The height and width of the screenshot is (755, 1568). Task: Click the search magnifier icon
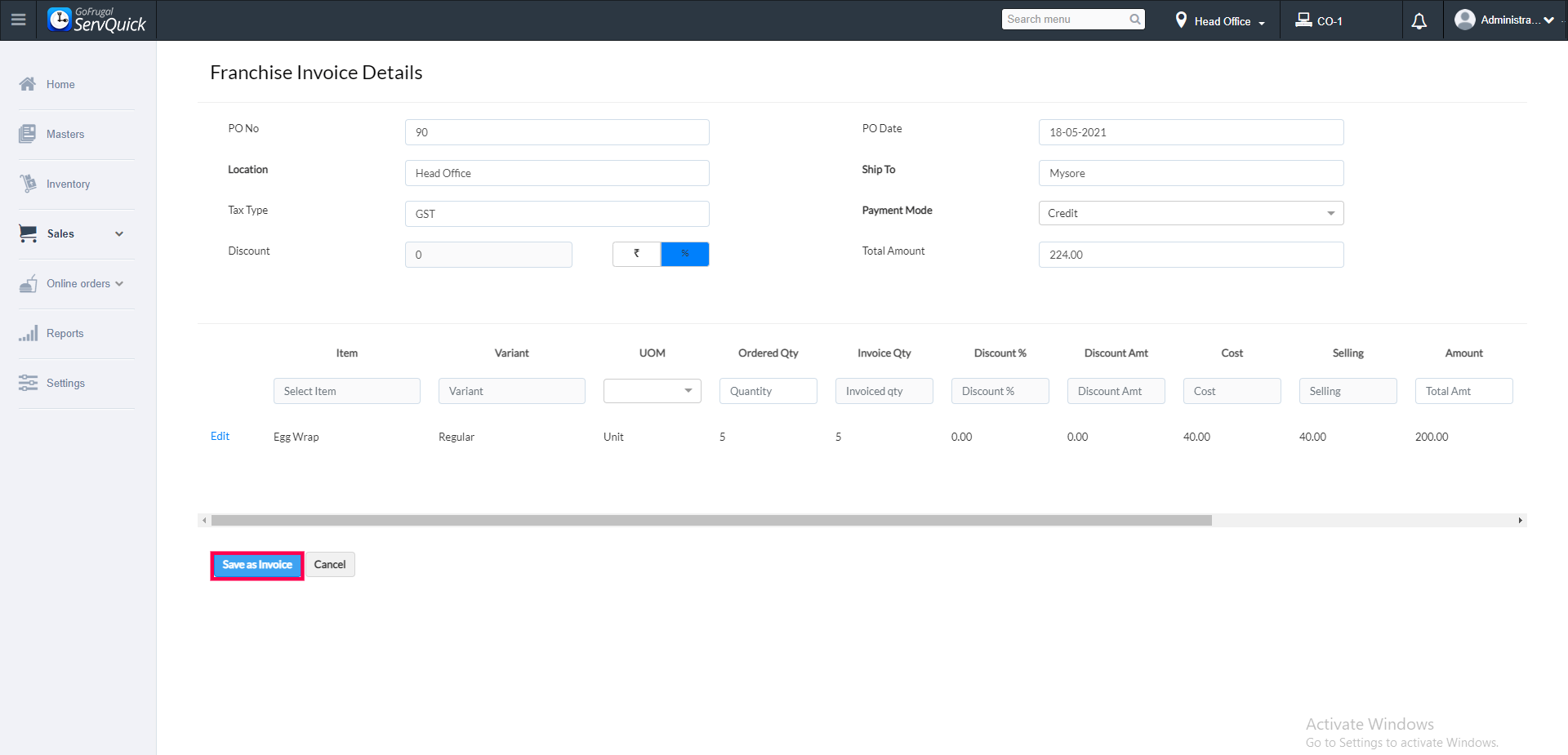coord(1135,20)
